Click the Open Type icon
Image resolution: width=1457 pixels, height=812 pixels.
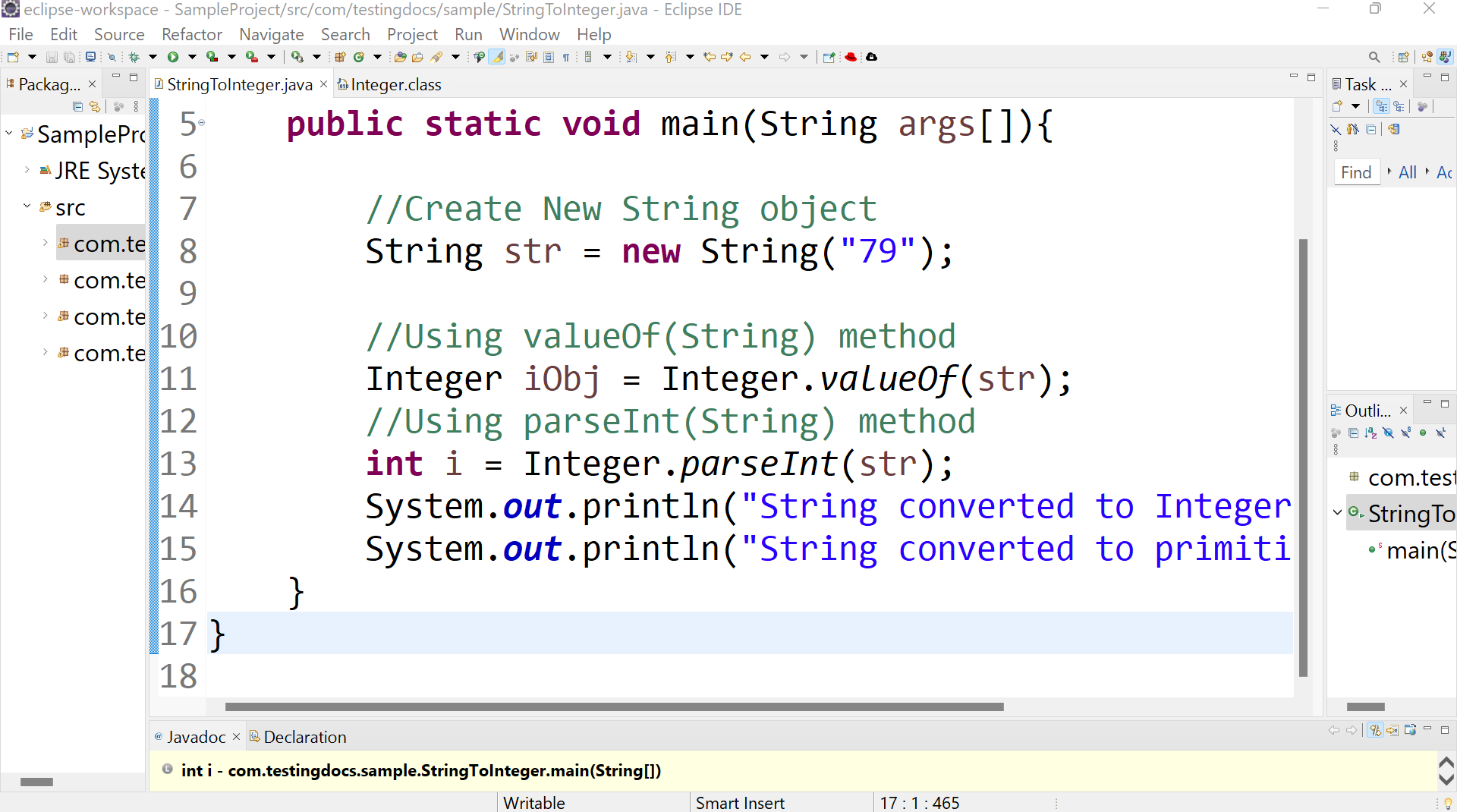(x=400, y=57)
